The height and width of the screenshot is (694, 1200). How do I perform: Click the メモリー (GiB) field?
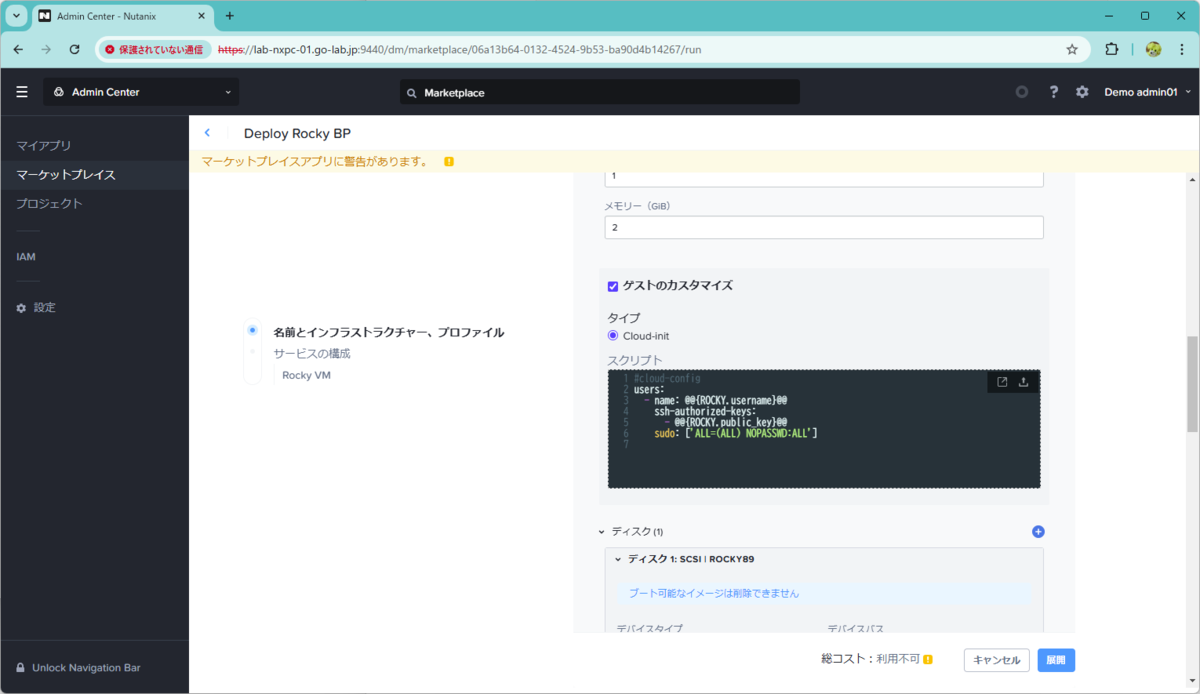coord(824,227)
